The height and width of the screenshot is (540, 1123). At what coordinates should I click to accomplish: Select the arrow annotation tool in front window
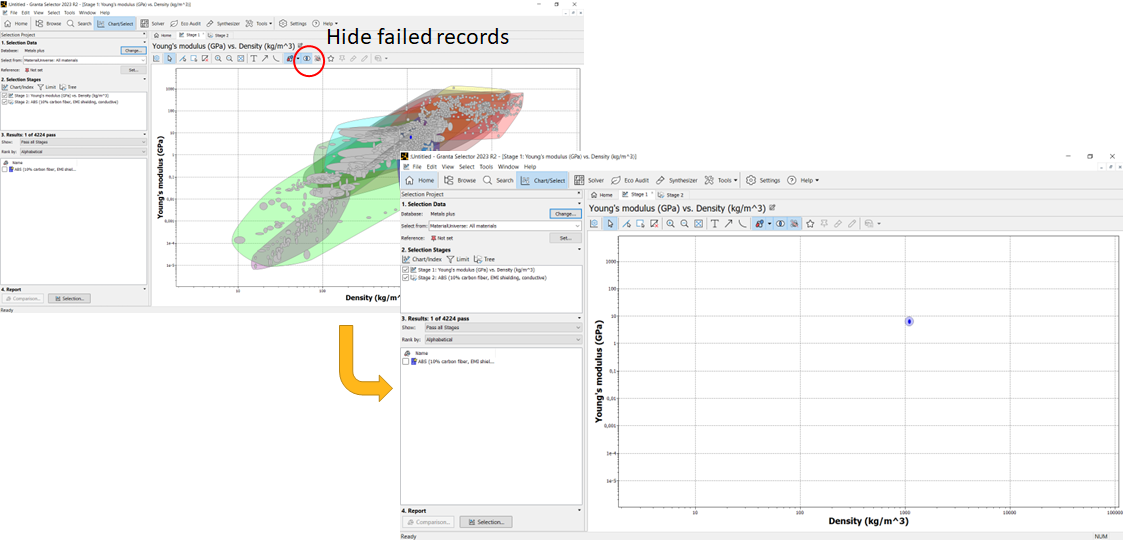[728, 223]
